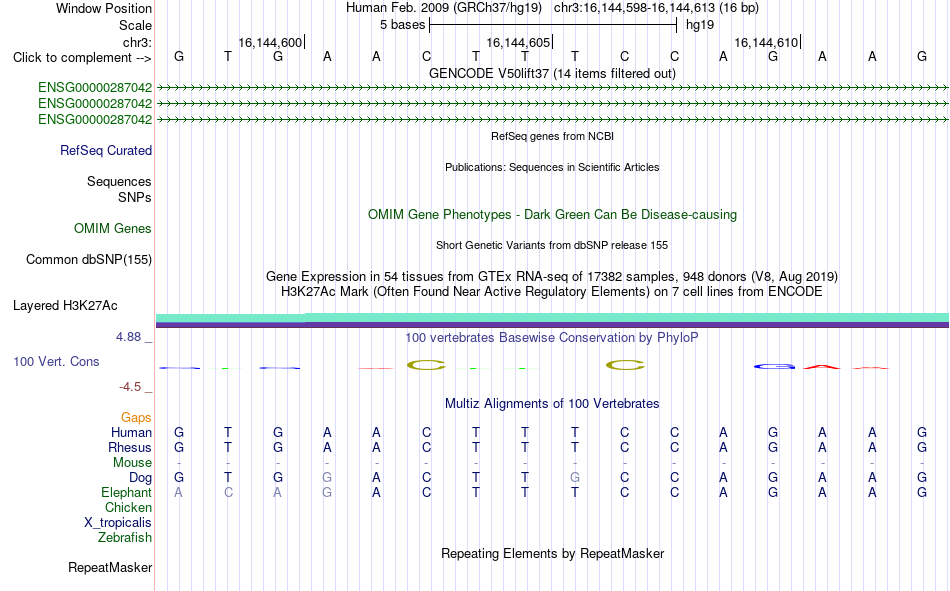950x591 pixels.
Task: Click the Dog alignment row label
Action: click(141, 478)
